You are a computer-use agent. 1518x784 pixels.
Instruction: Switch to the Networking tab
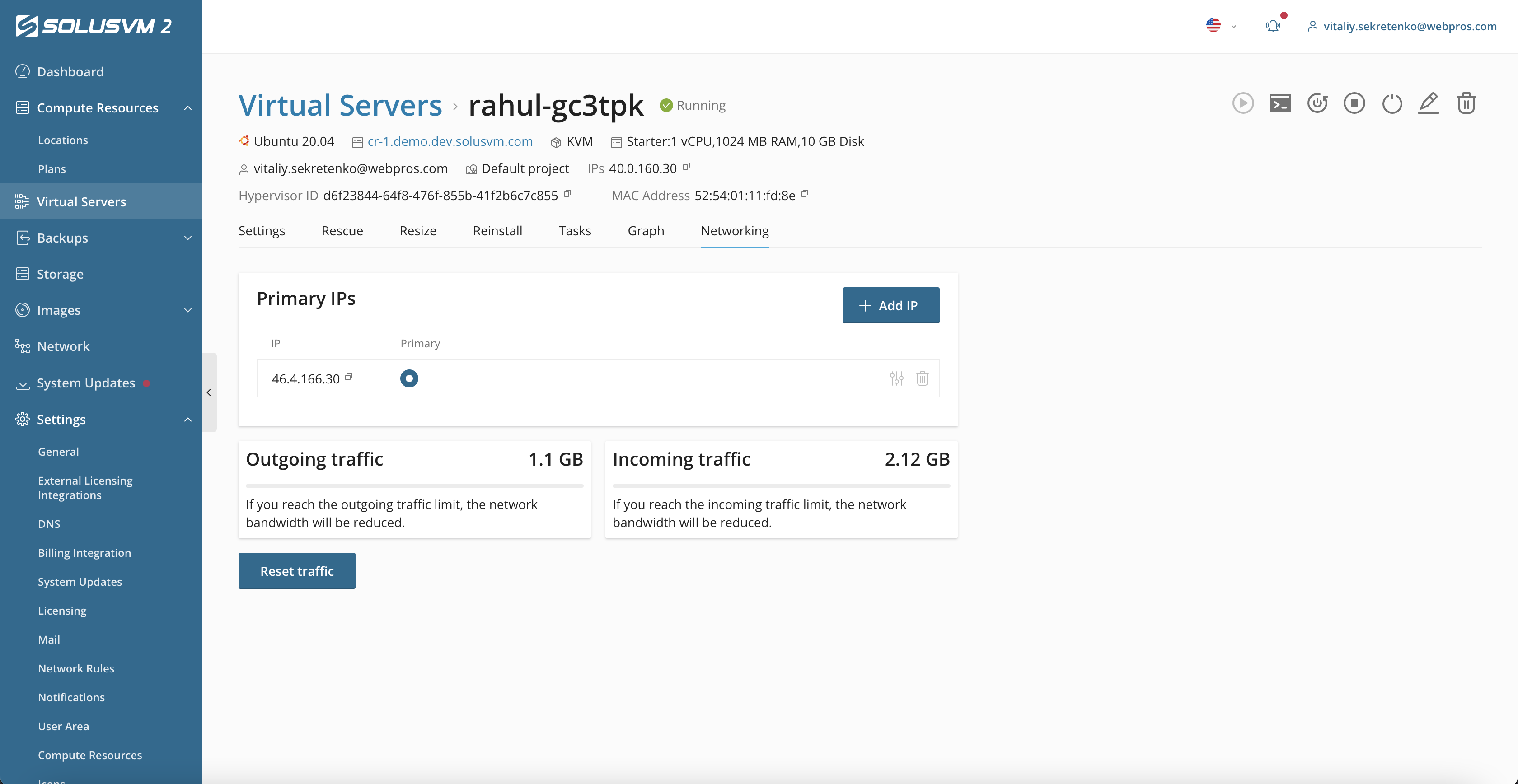point(734,231)
